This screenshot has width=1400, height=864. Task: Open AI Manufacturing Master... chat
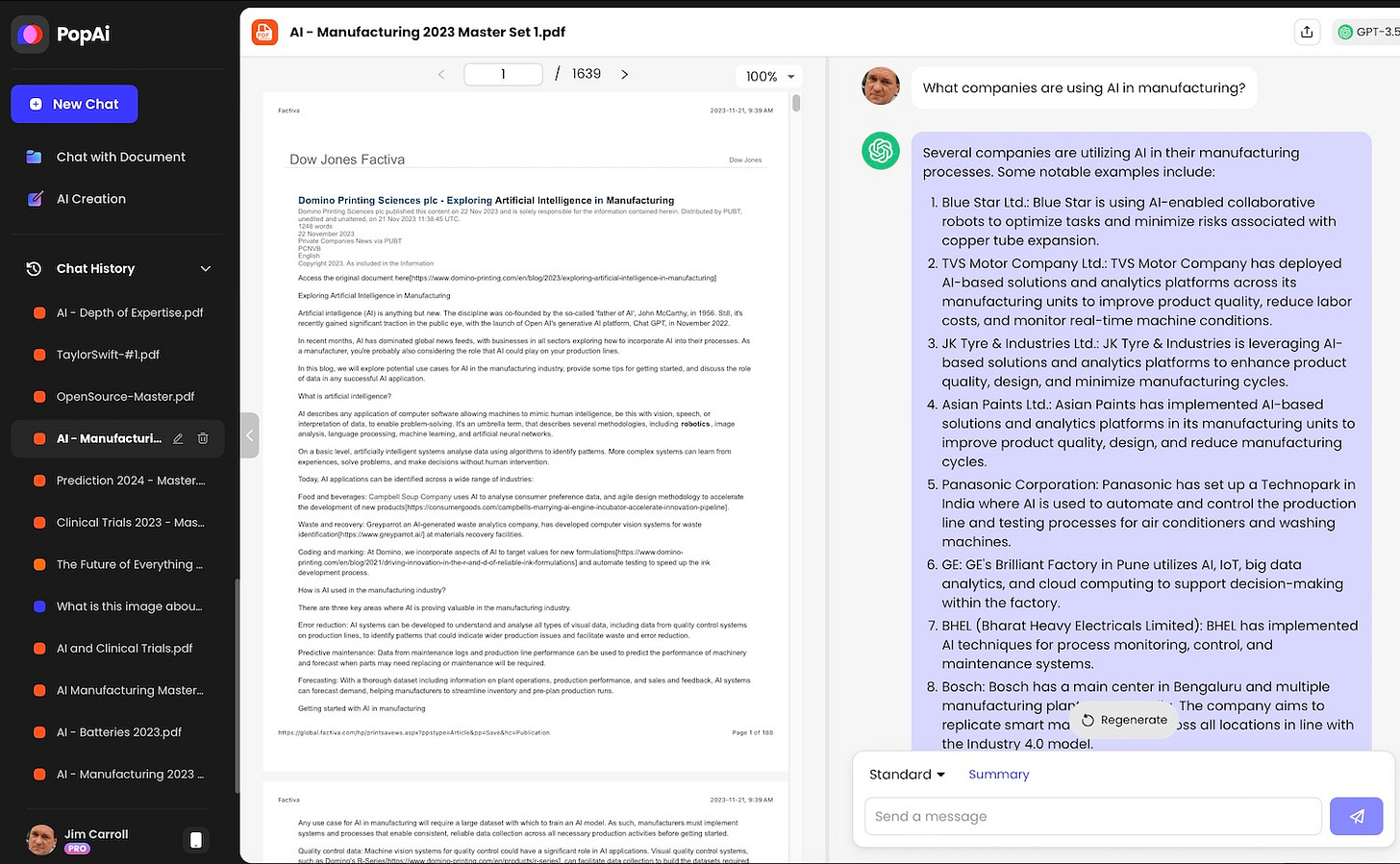[x=130, y=690]
